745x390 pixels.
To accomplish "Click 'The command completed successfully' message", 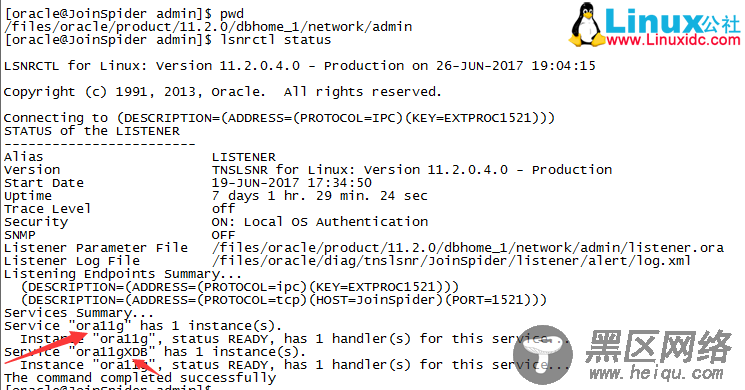I will [x=140, y=378].
